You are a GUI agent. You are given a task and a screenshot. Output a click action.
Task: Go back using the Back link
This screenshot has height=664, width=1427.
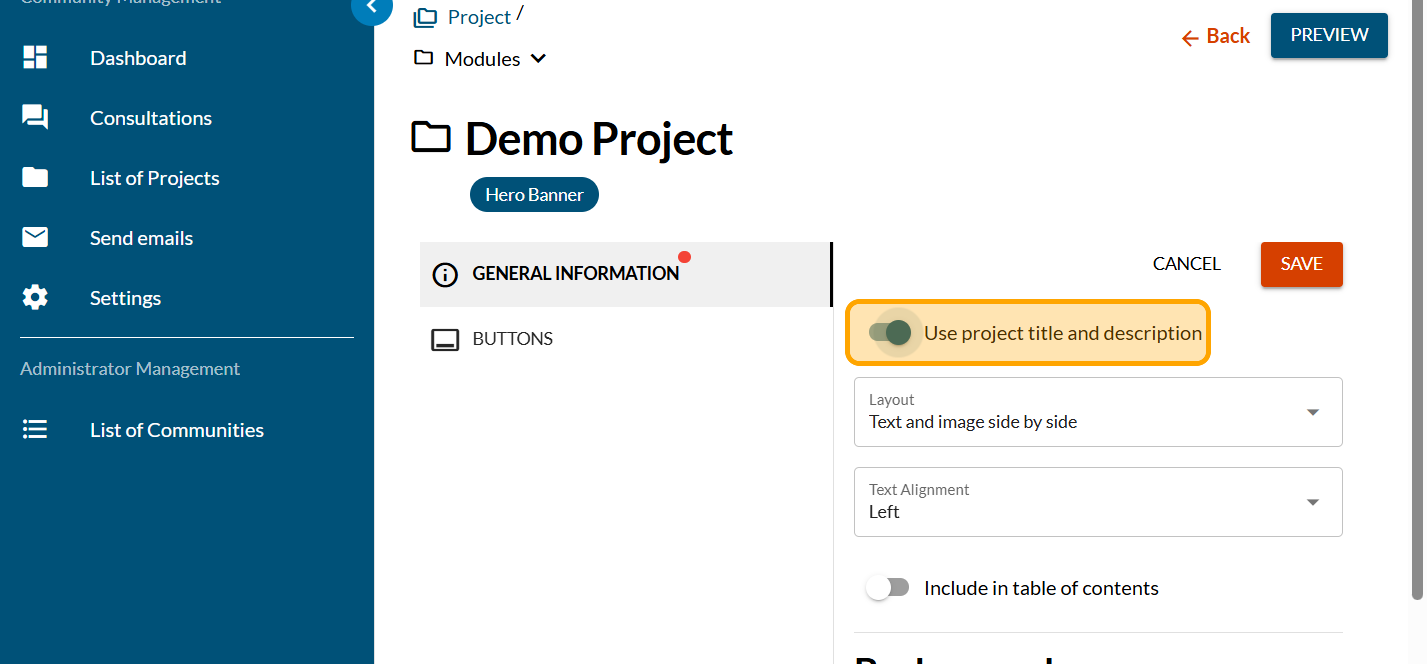pyautogui.click(x=1216, y=37)
